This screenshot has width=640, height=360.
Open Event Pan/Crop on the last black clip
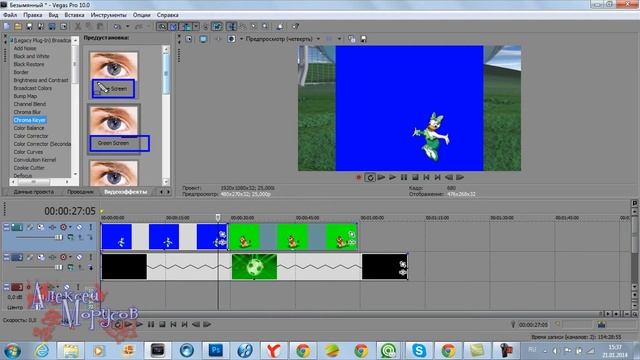click(x=403, y=264)
